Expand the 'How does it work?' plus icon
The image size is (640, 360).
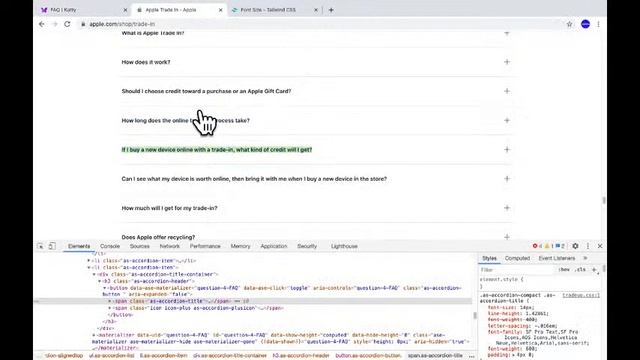pos(507,62)
